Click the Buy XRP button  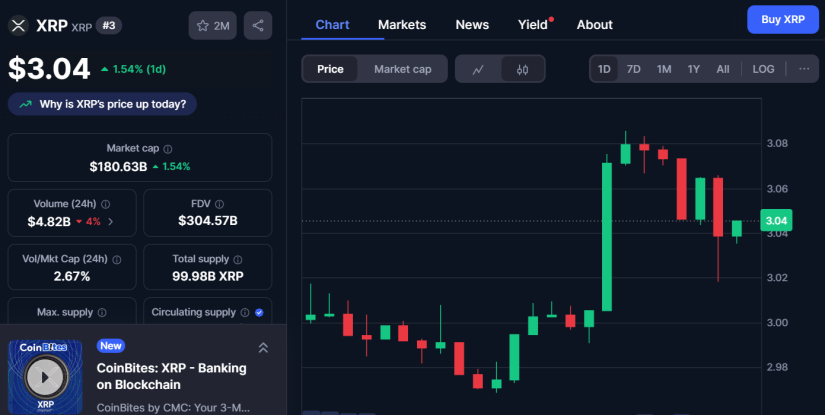pos(783,19)
